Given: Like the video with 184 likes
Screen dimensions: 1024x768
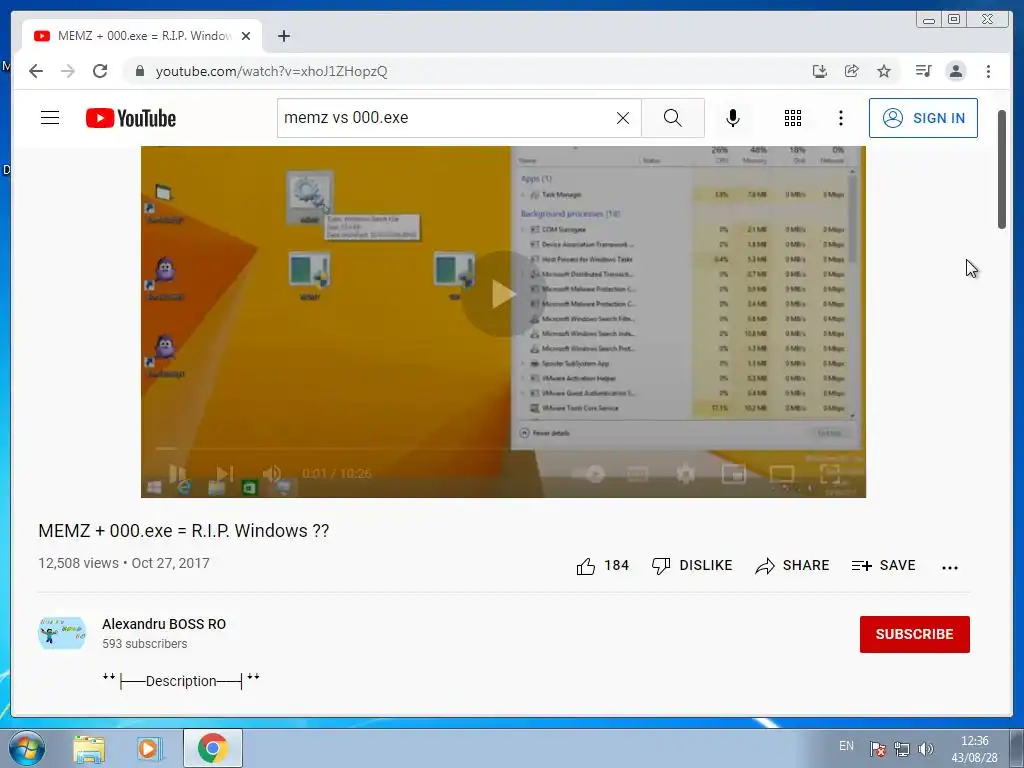Looking at the screenshot, I should click(602, 566).
